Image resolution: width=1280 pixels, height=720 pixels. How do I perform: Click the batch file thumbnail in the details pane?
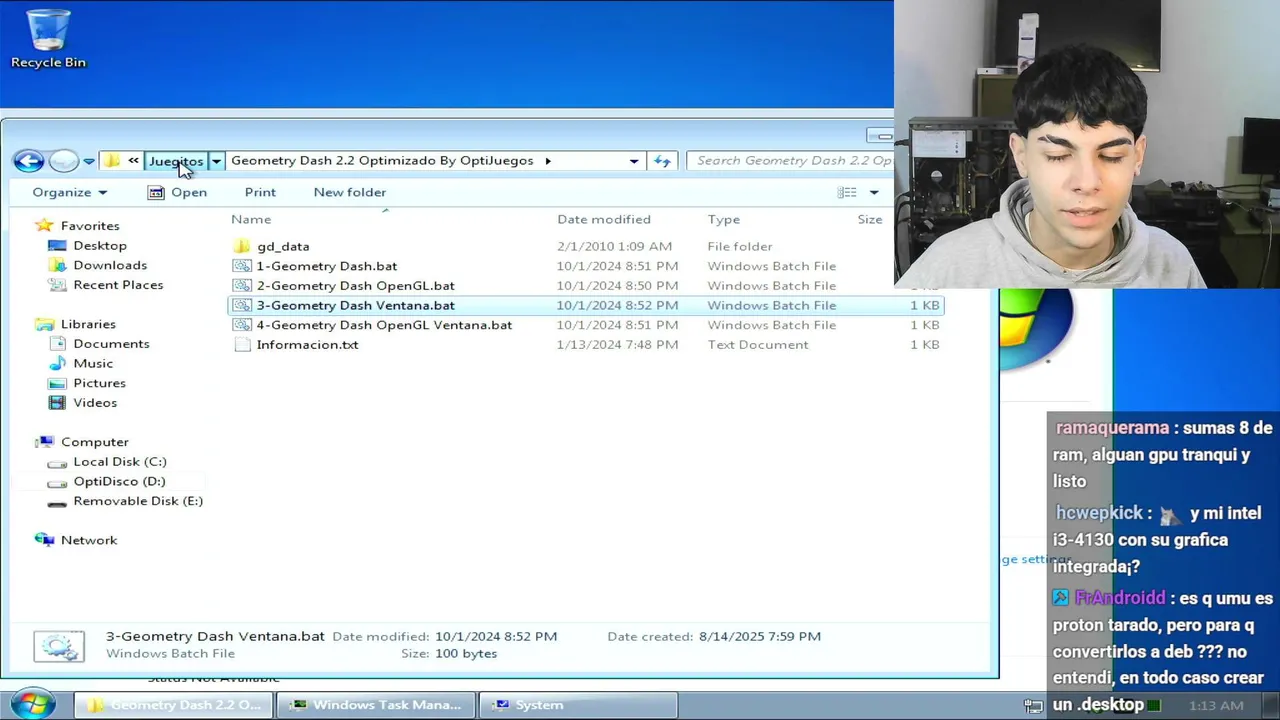click(x=59, y=646)
